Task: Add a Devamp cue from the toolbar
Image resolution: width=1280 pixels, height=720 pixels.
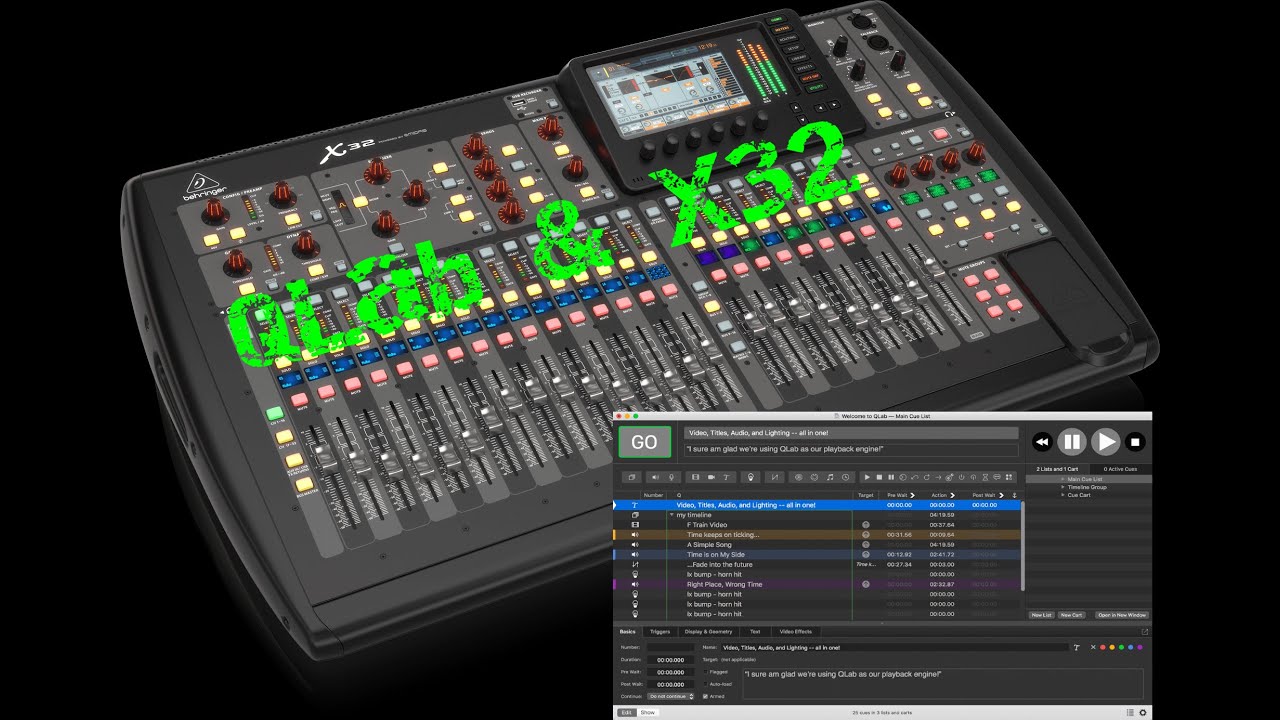Action: pos(926,477)
